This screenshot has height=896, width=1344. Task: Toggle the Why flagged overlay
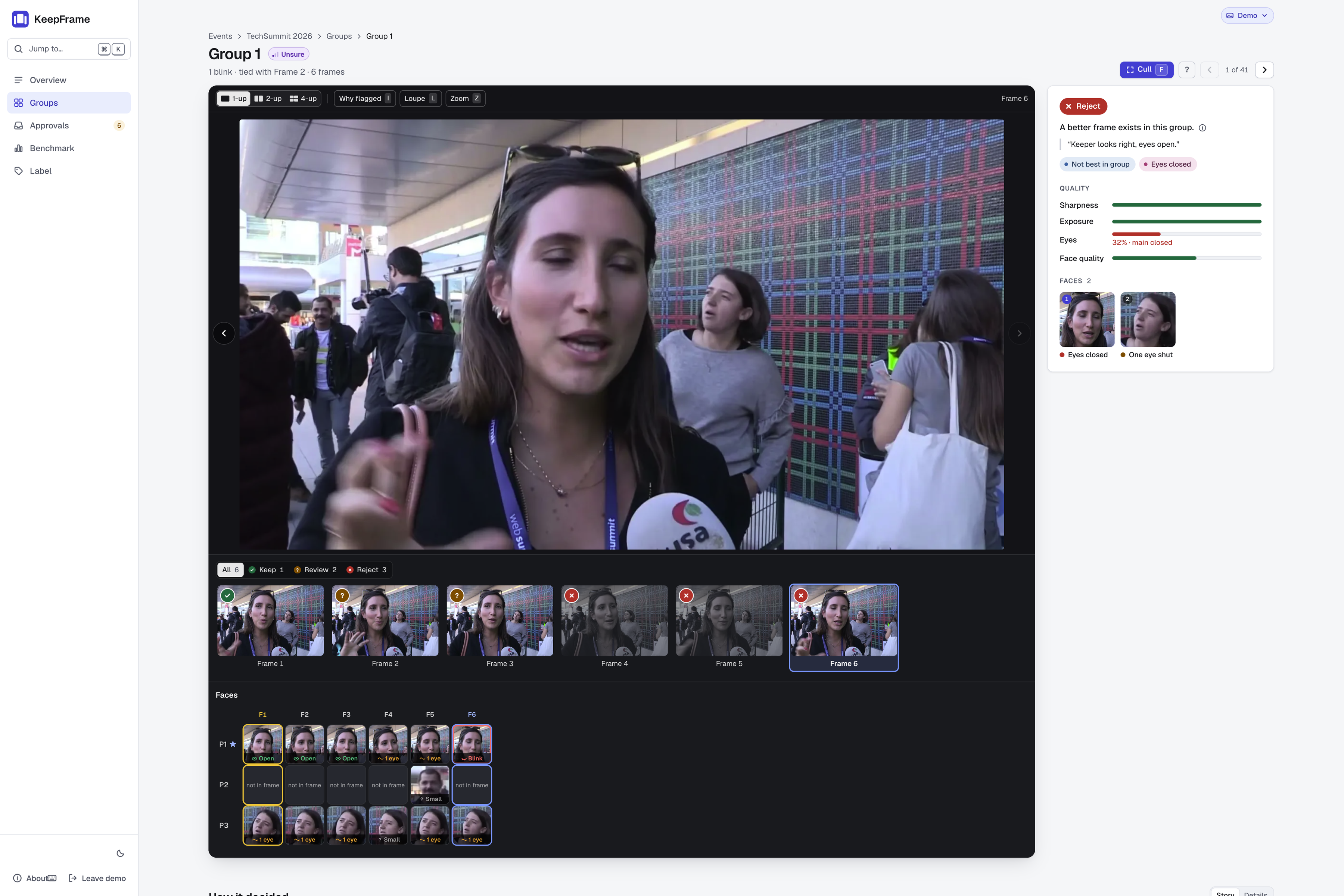coord(365,98)
